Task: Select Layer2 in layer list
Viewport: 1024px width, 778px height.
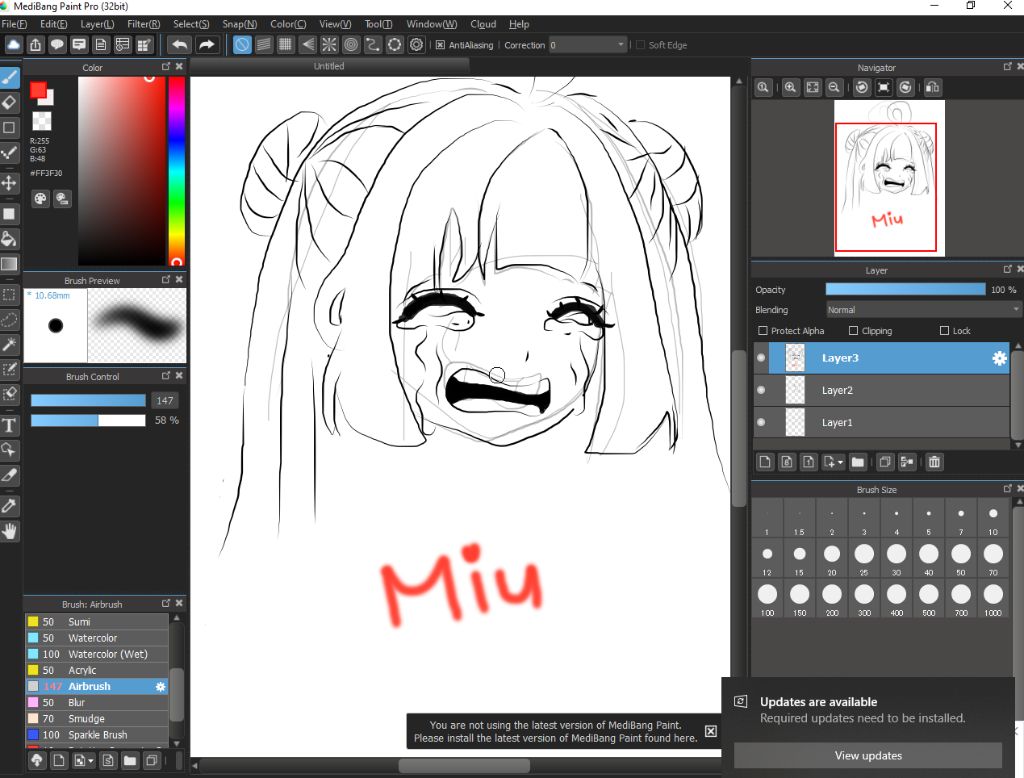Action: tap(882, 390)
